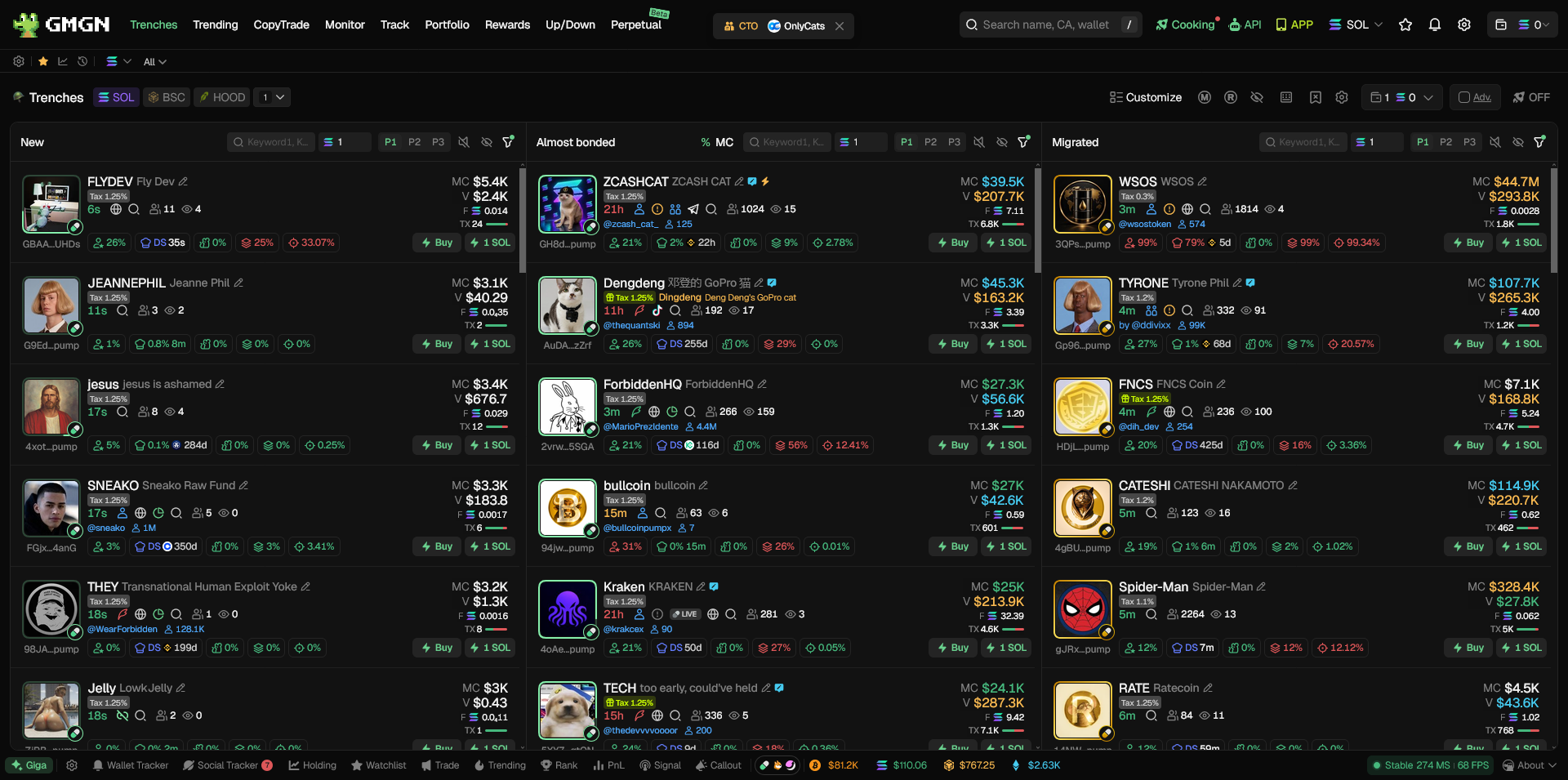Expand the SOL network dropdown in top bar
Screen dimensions: 1568x780
[x=1356, y=25]
